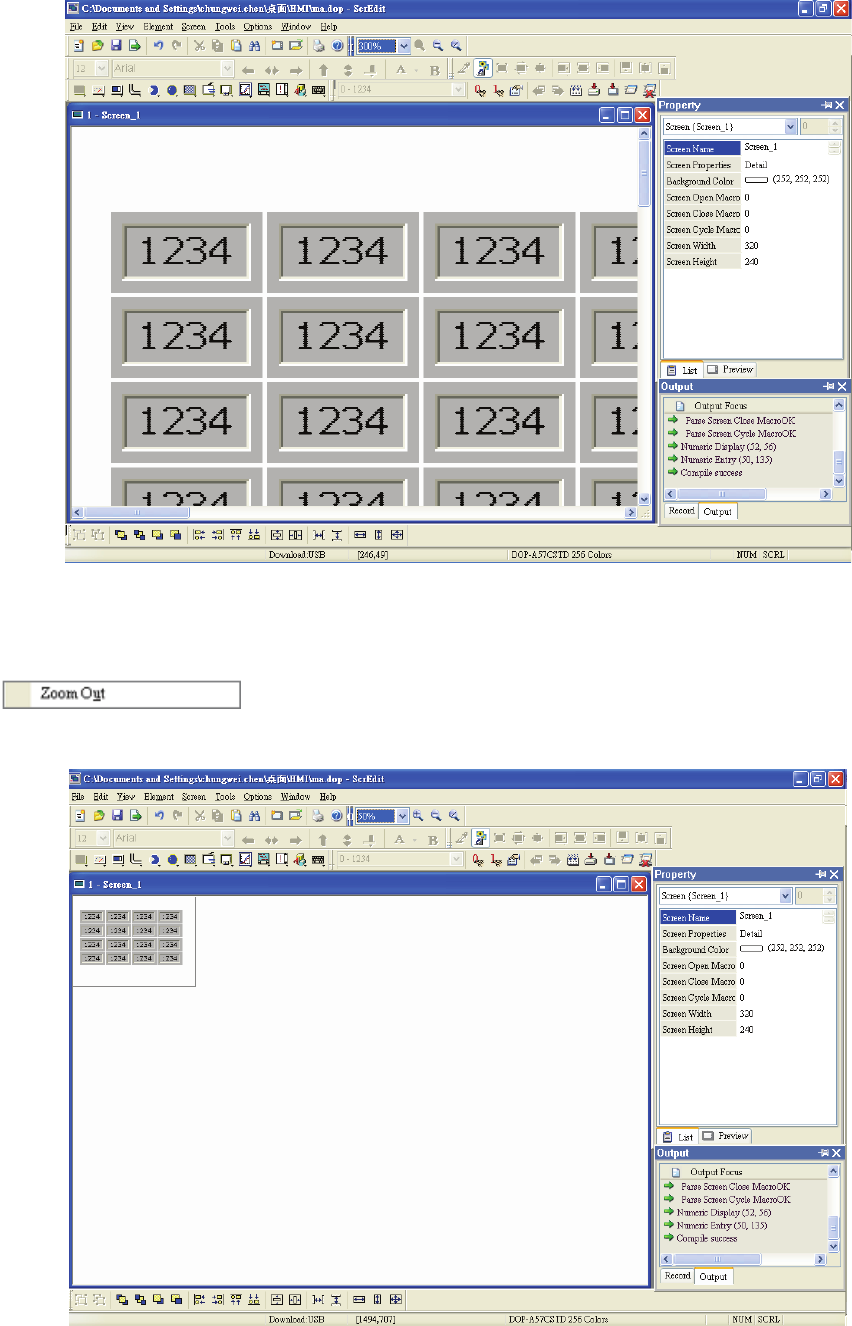Click Save disk icon in the 50% zoom window
The image size is (852, 1326).
[116, 815]
